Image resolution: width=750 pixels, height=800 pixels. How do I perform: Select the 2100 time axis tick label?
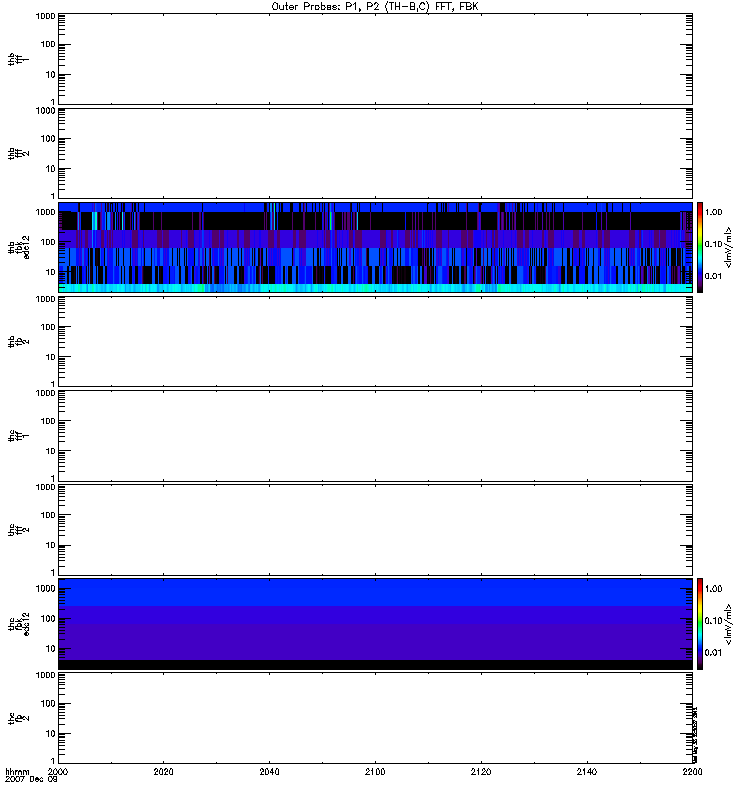[x=375, y=773]
